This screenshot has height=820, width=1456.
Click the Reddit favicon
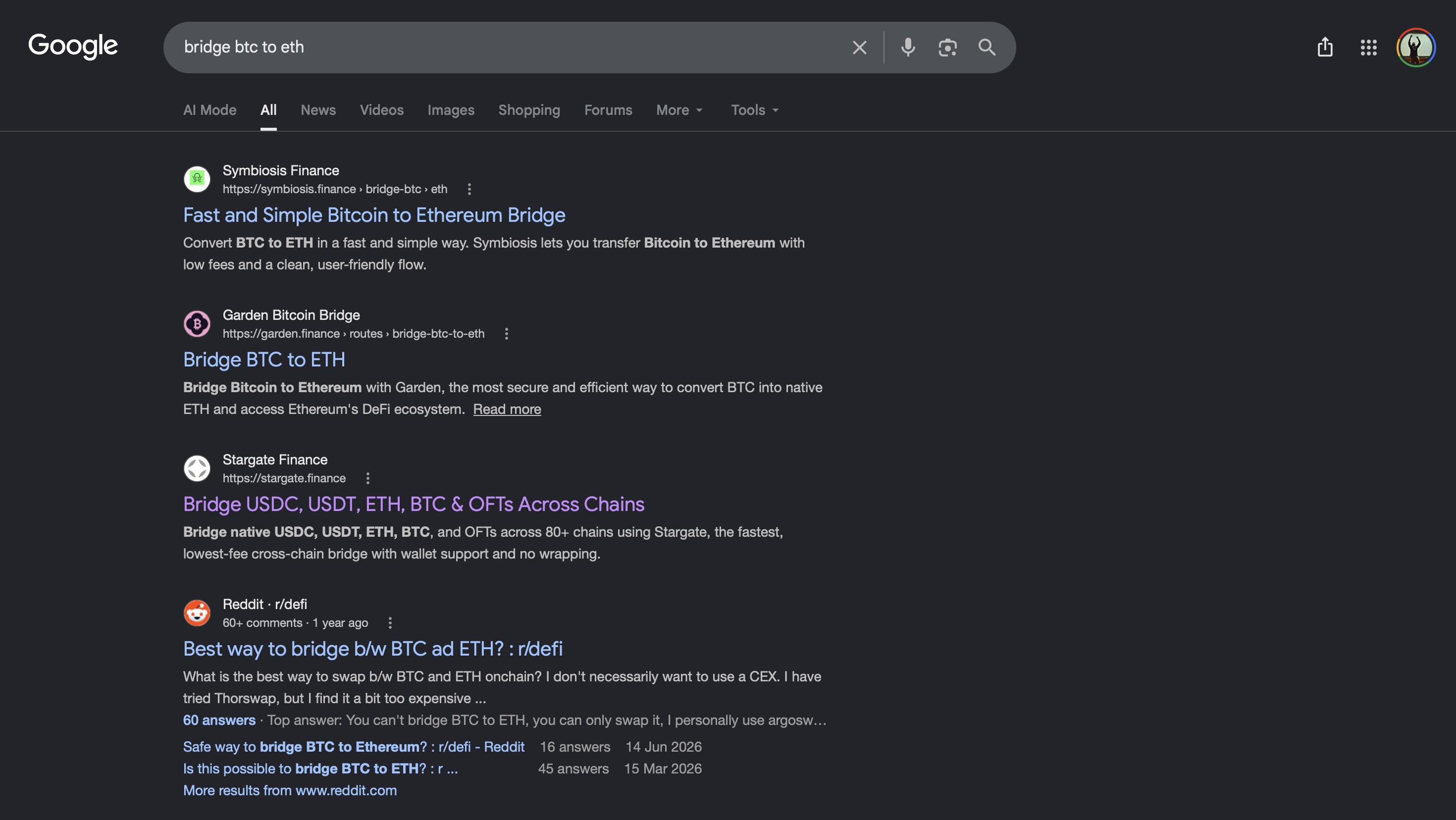tap(197, 613)
